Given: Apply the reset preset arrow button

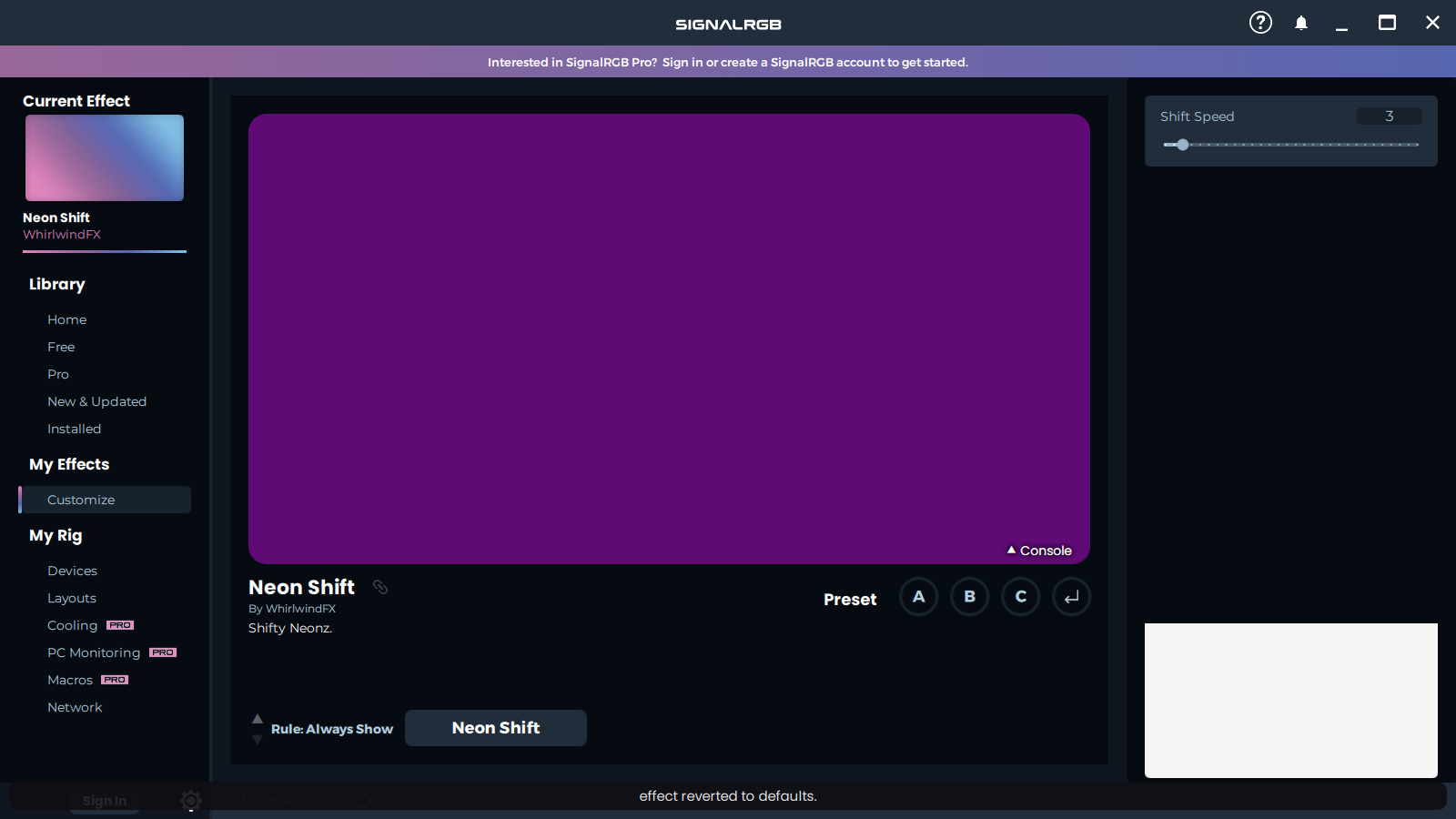Looking at the screenshot, I should click(x=1072, y=597).
